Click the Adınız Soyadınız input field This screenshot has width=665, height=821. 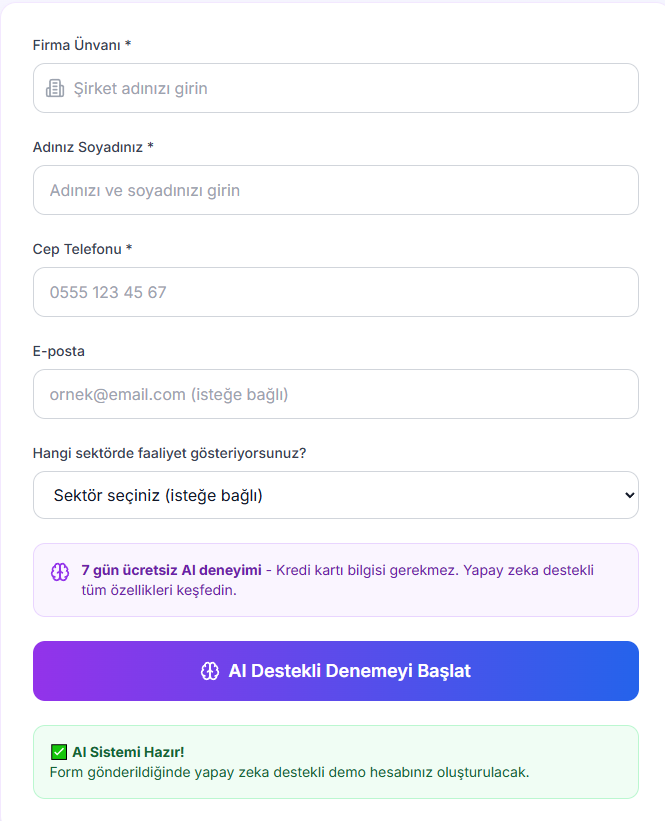(x=335, y=190)
